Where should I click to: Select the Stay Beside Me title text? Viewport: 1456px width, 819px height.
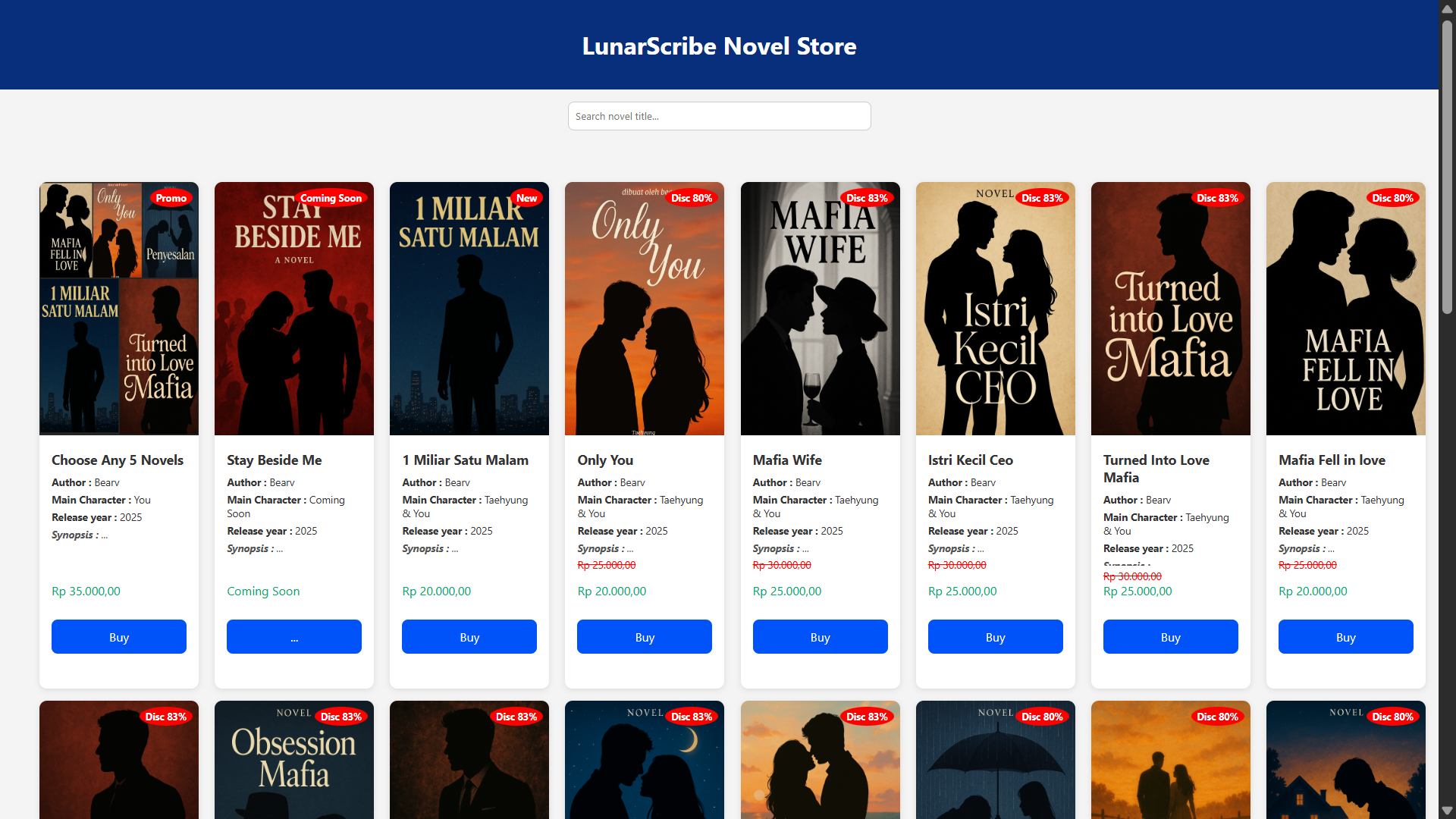pos(275,460)
